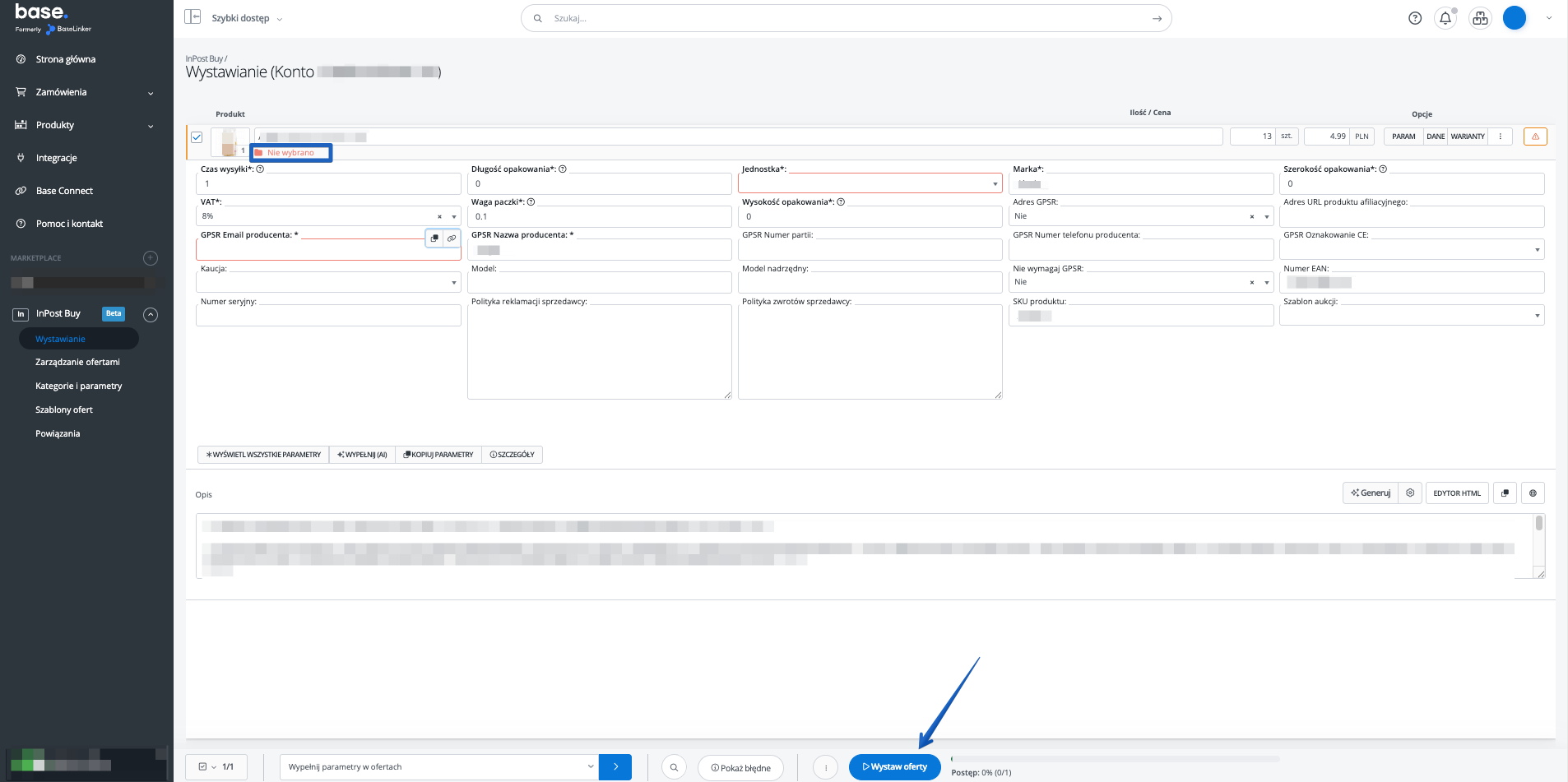Open description generator settings gear
Screen dimensions: 1568x782
tap(1410, 493)
